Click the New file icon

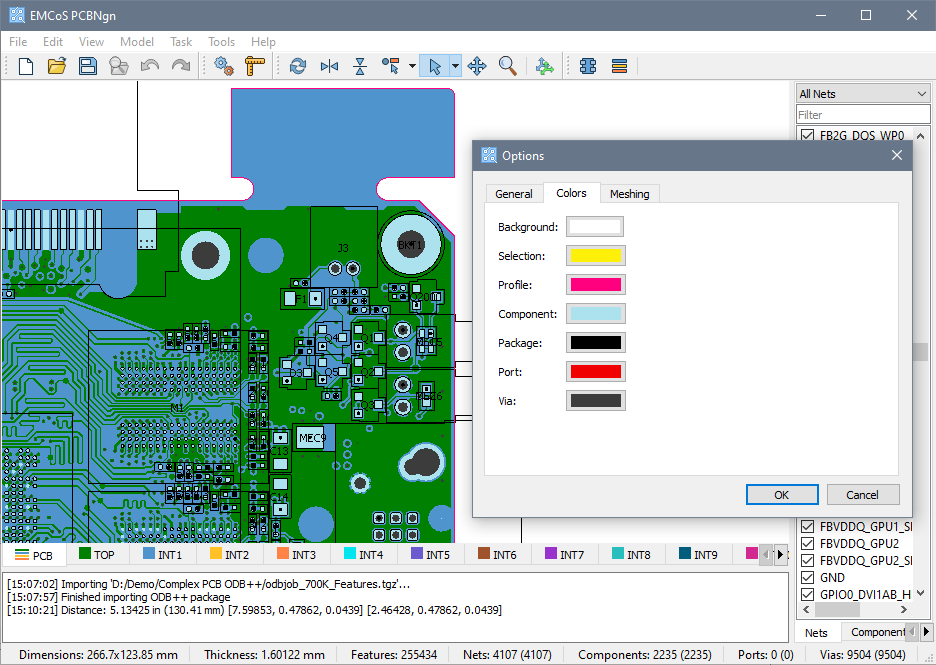pos(26,66)
